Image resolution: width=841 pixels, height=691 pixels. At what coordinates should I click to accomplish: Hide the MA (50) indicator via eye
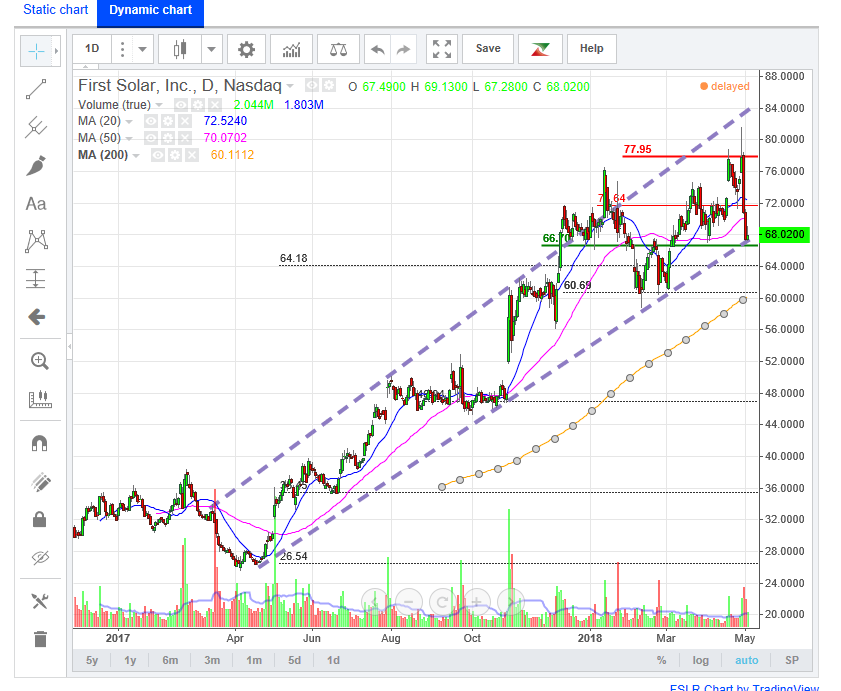coord(151,138)
